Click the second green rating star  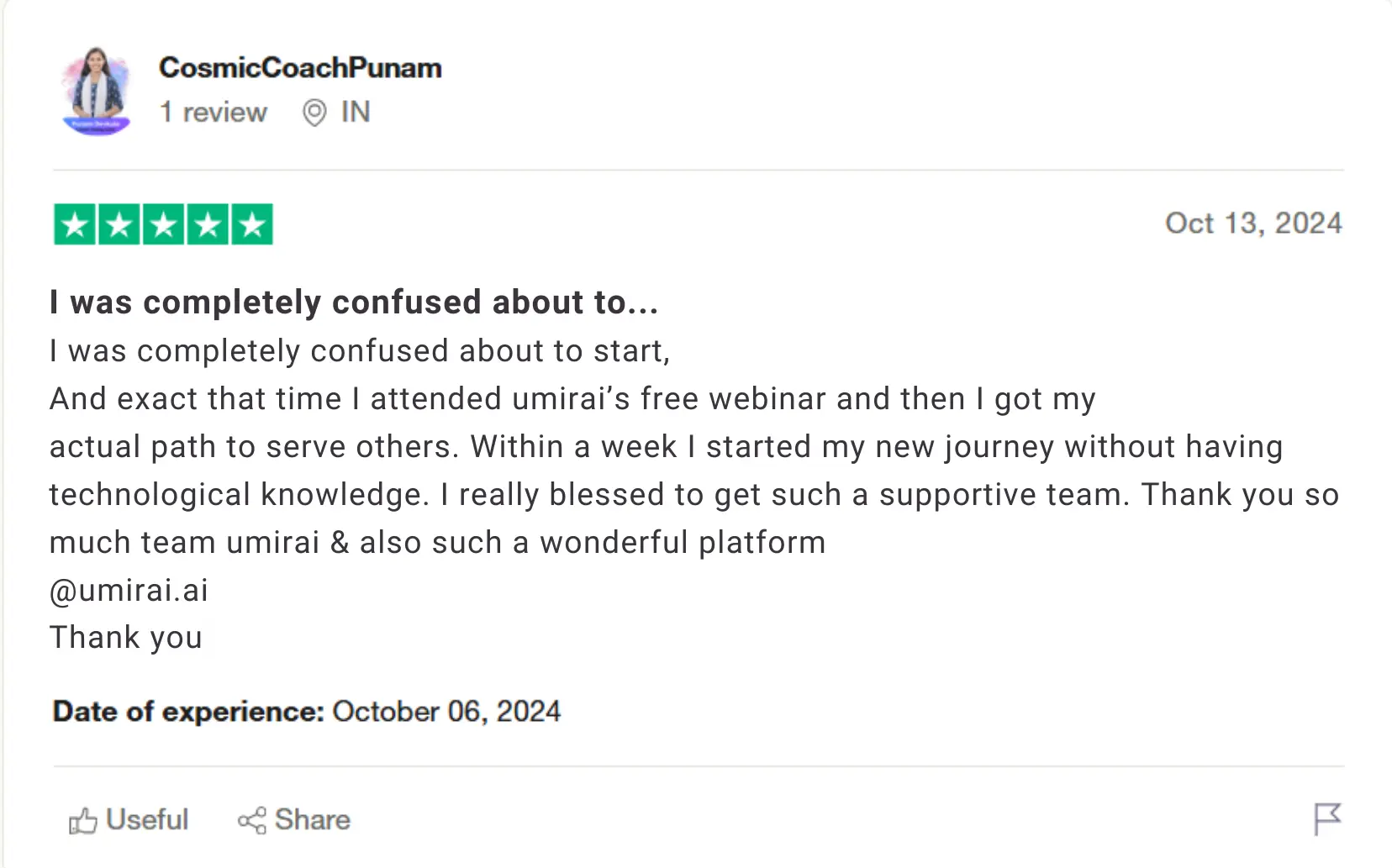pyautogui.click(x=119, y=224)
